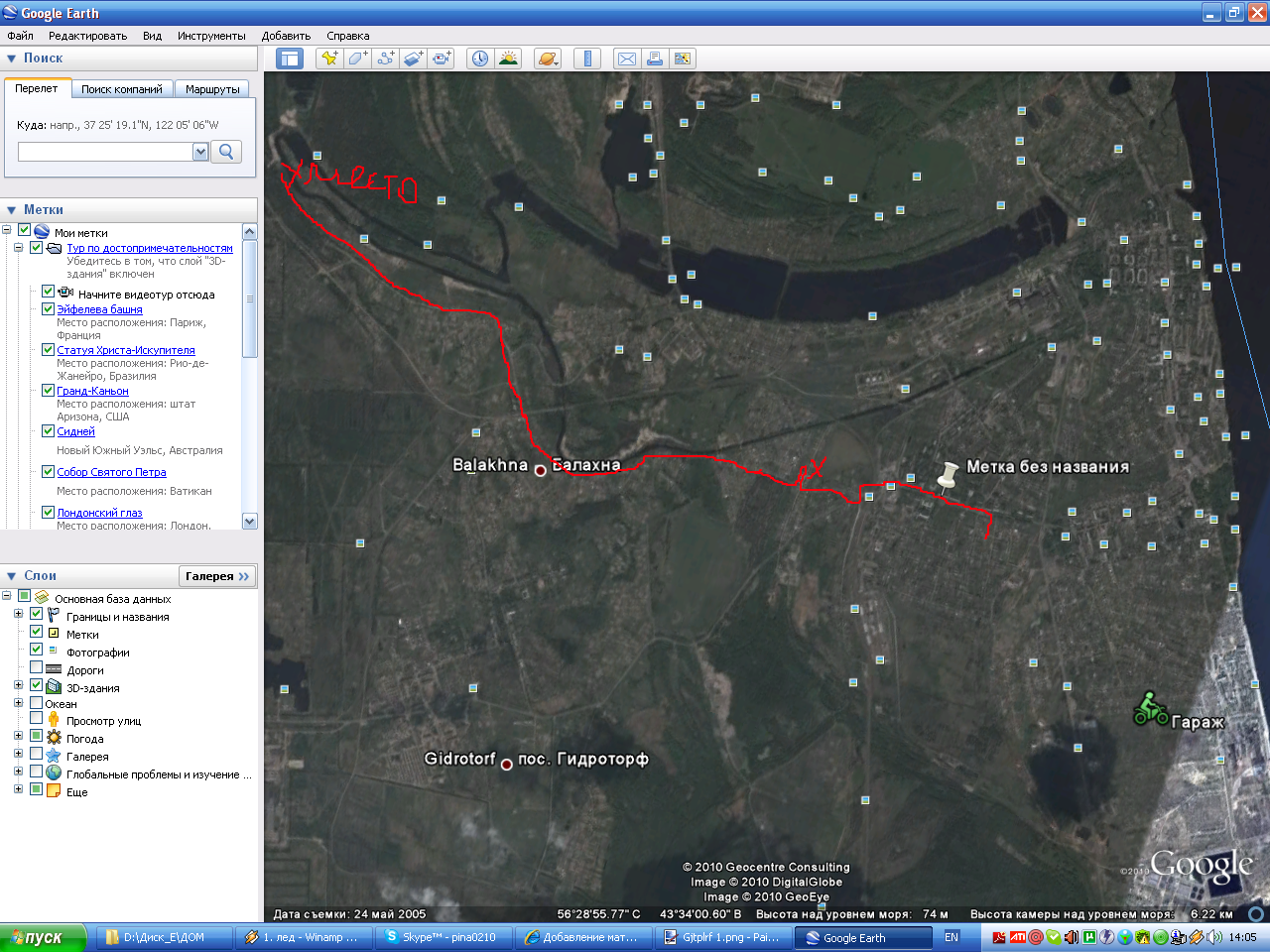Add an image overlay

[413, 59]
